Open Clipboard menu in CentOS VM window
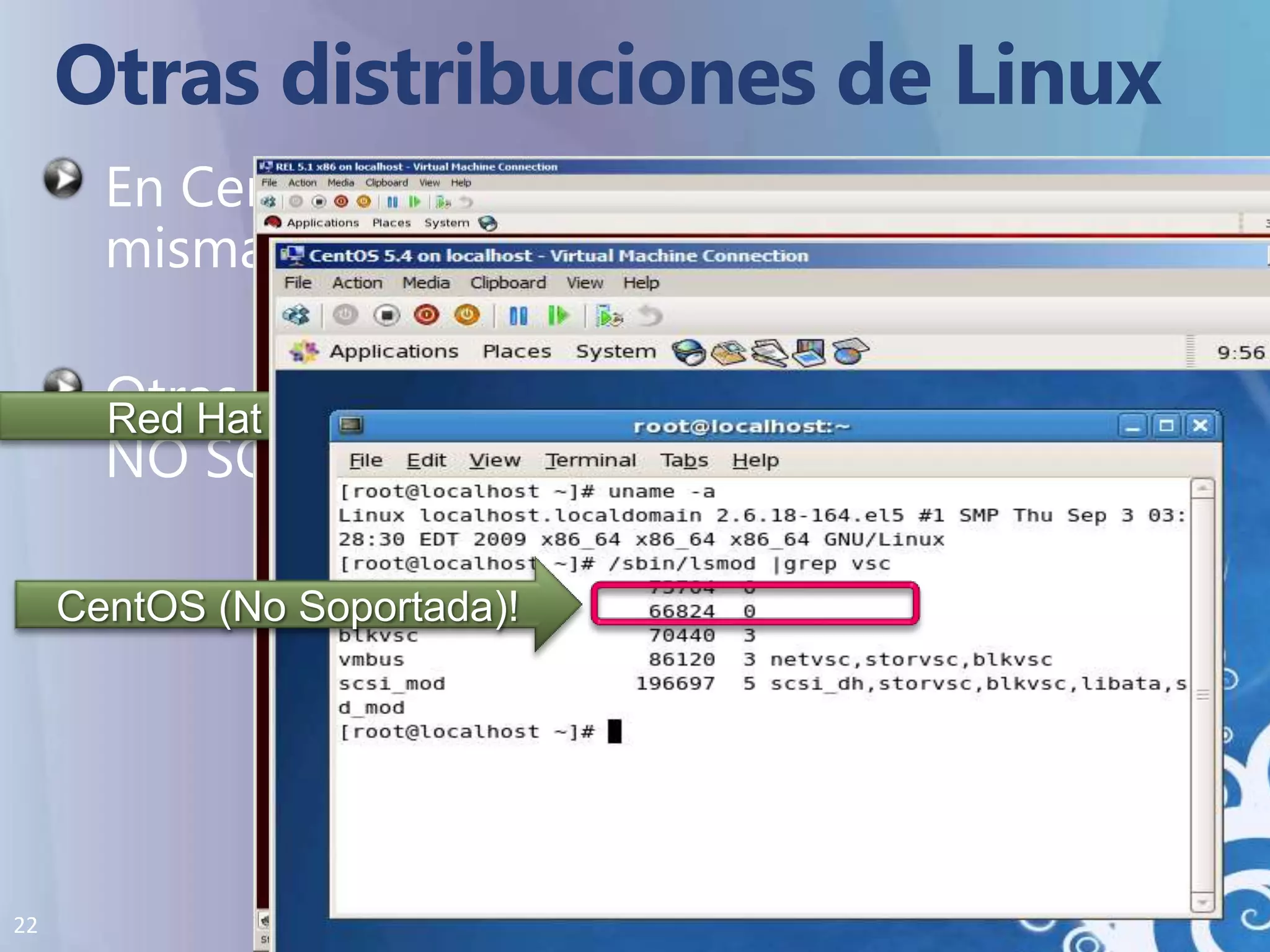Viewport: 1270px width, 952px height. coord(508,283)
